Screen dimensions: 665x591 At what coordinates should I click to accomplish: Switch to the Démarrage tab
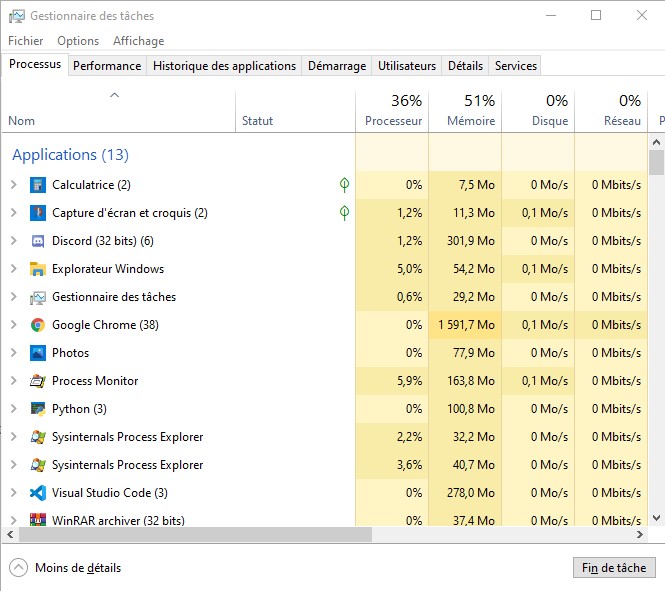point(337,66)
